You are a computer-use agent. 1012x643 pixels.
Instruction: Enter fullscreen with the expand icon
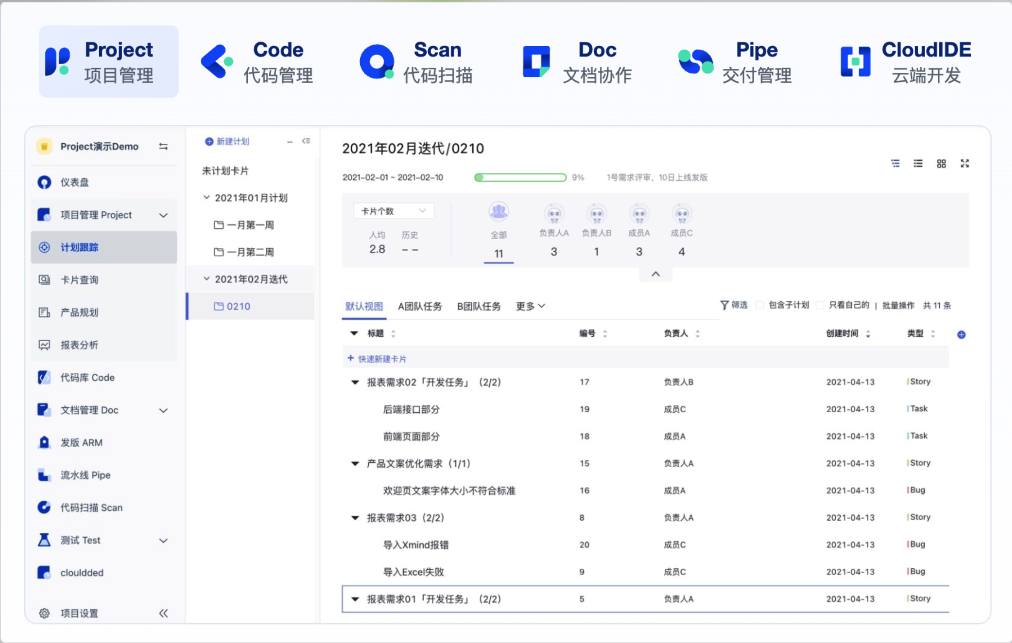(964, 163)
